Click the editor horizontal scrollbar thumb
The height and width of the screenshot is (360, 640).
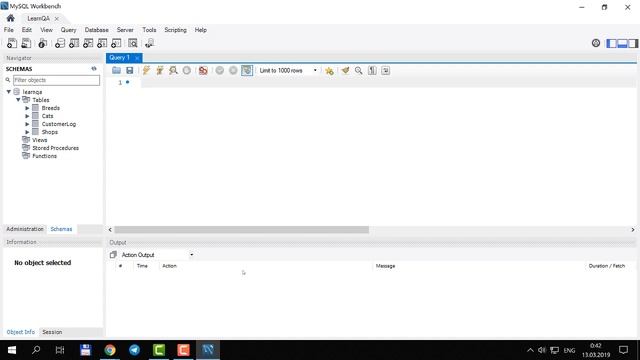242,230
